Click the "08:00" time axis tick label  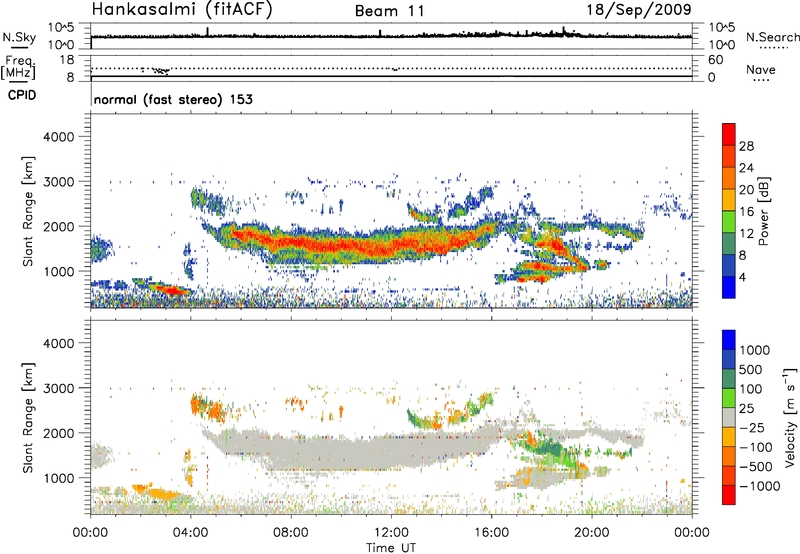[x=291, y=533]
